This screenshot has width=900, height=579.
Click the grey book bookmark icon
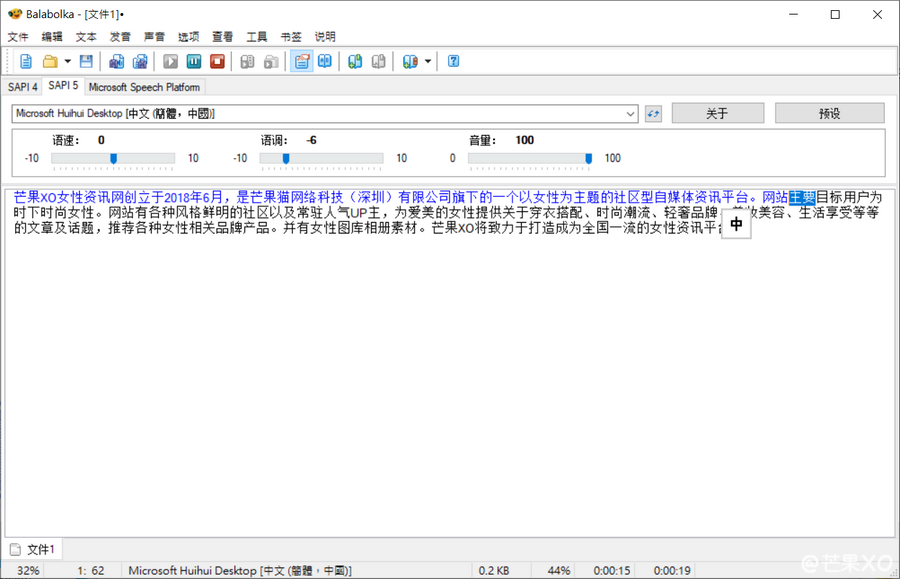click(379, 61)
